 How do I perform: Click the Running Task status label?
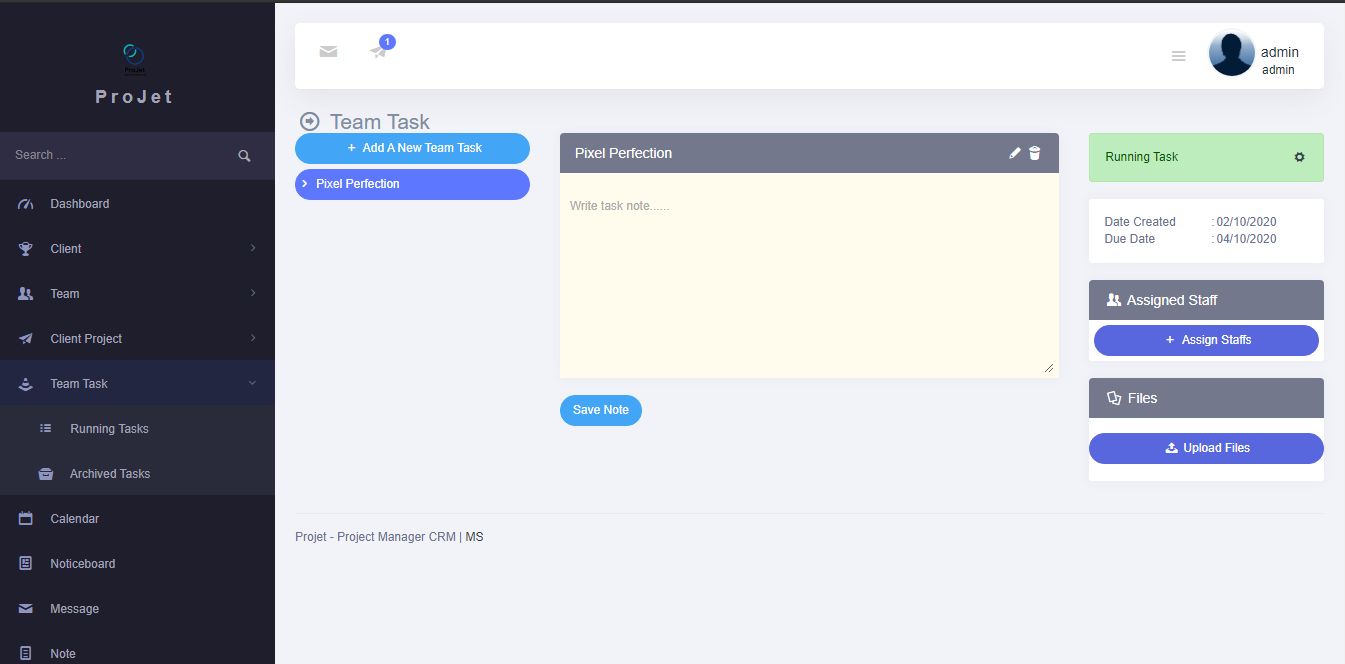(1142, 157)
